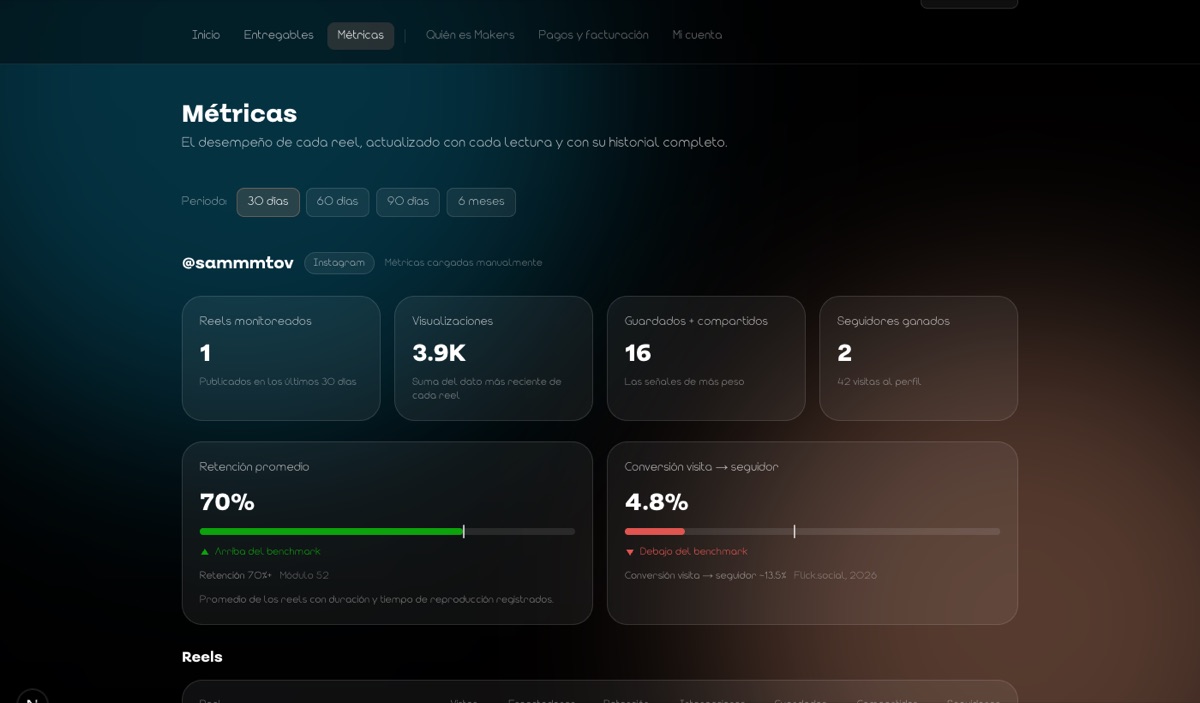Image resolution: width=1200 pixels, height=703 pixels.
Task: Click the Módulo 52 source reference
Action: coord(304,576)
